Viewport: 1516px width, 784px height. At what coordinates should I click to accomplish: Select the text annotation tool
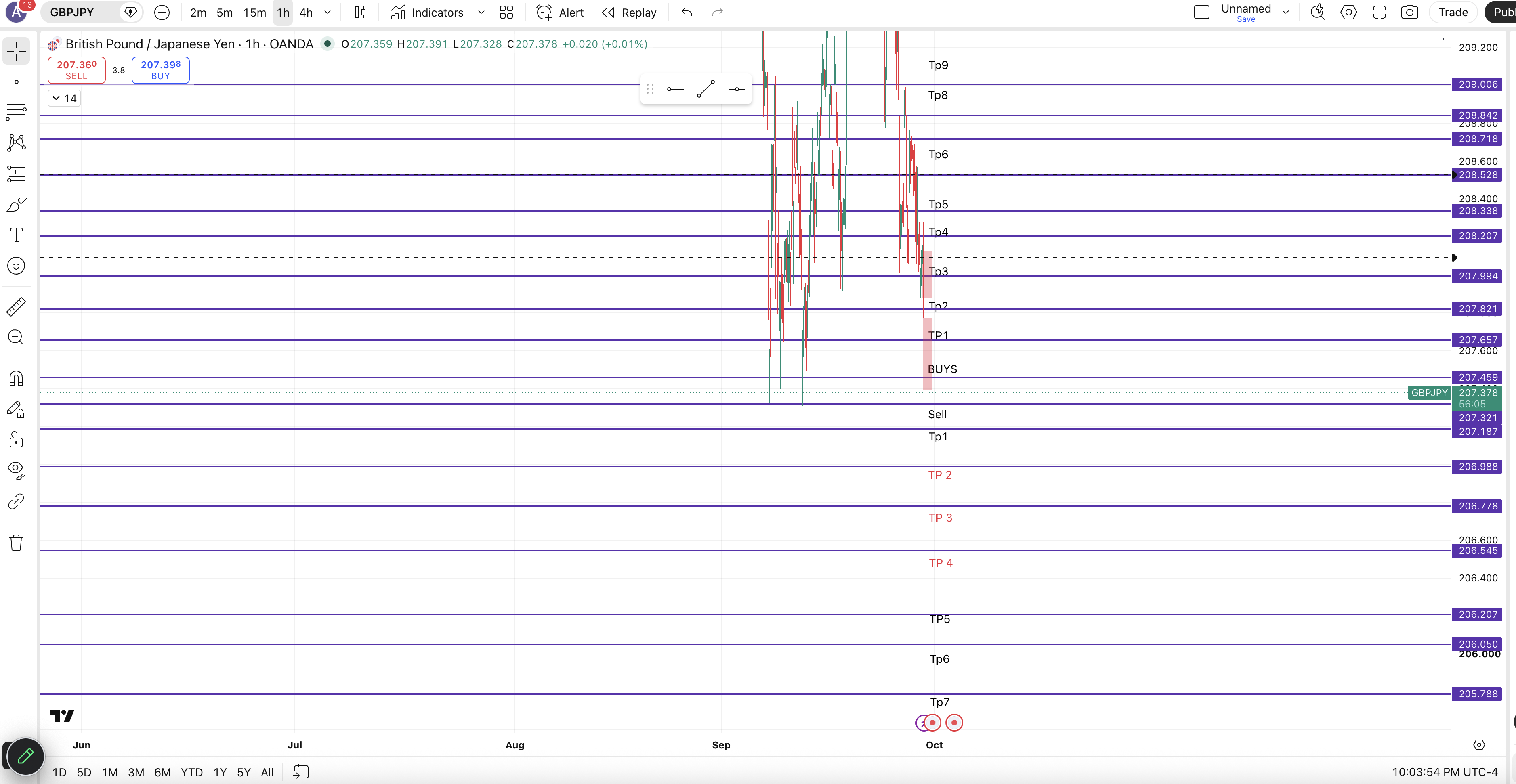coord(17,235)
